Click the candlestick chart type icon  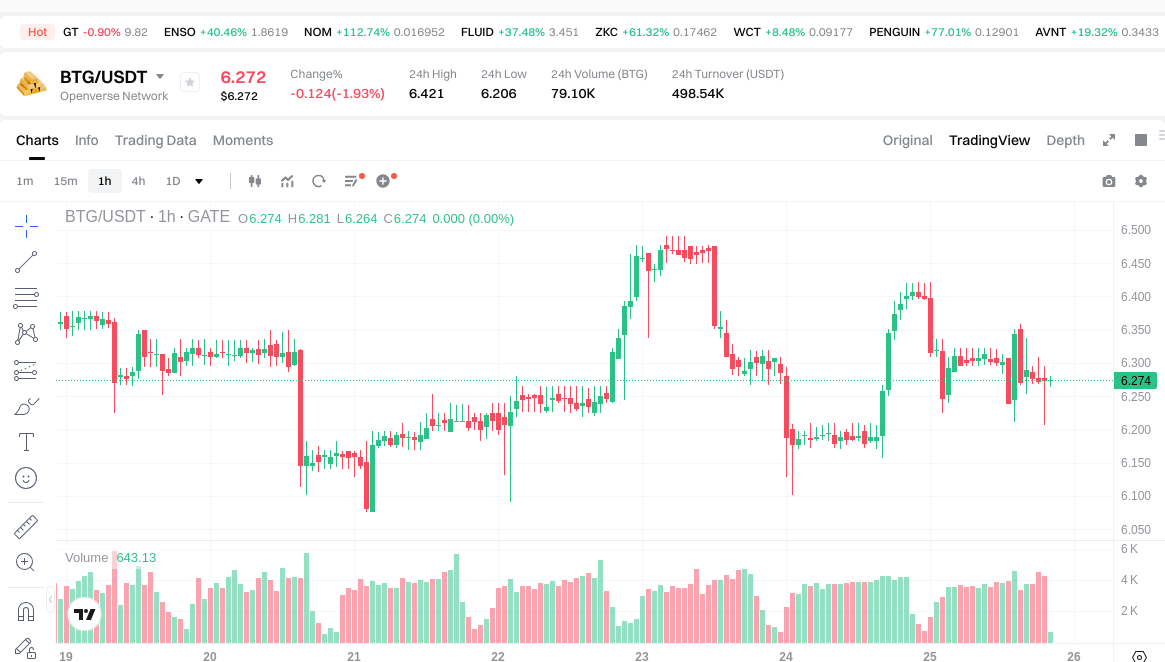254,181
